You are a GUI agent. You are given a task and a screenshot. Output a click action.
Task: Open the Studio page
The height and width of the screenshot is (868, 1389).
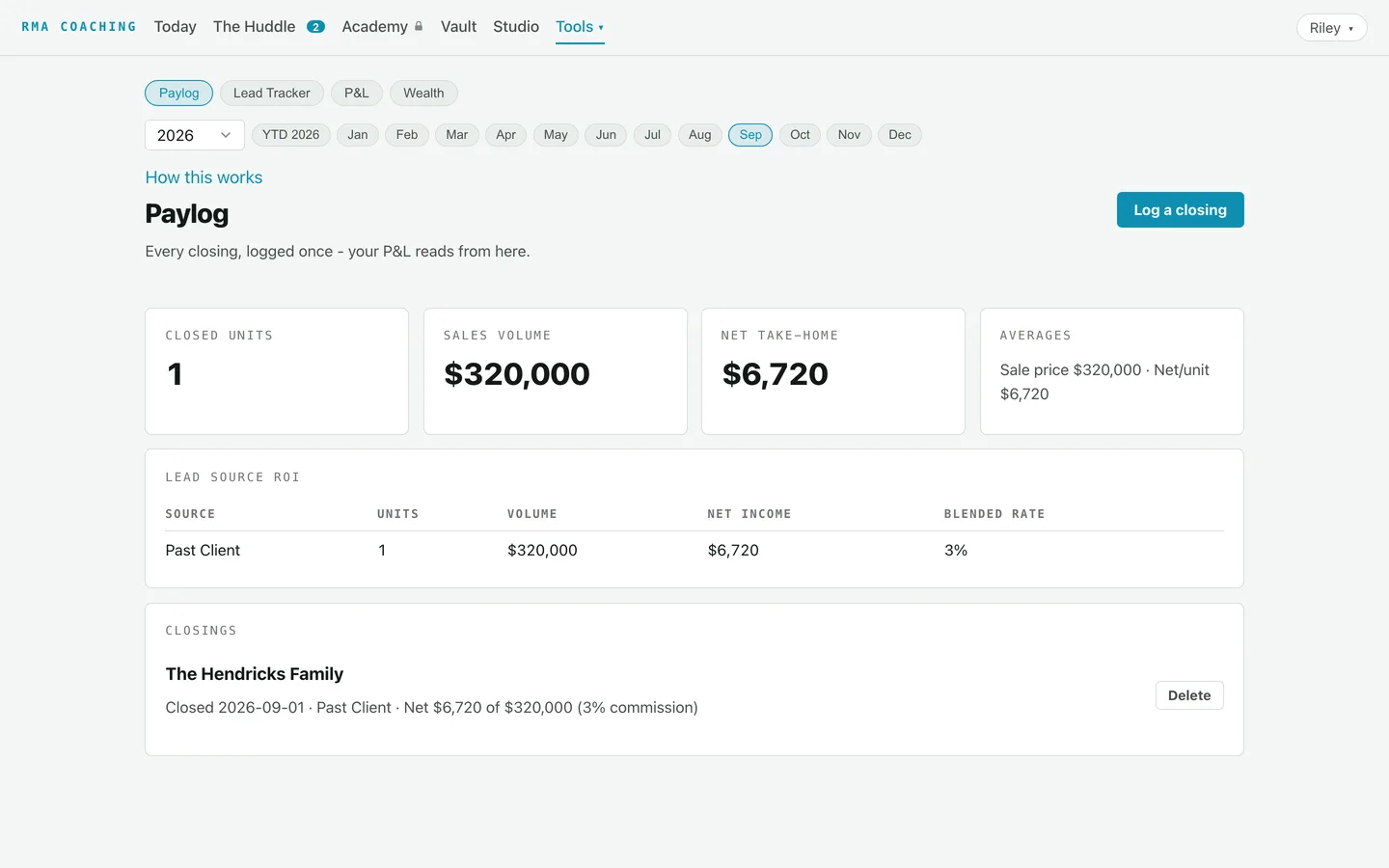pos(516,27)
